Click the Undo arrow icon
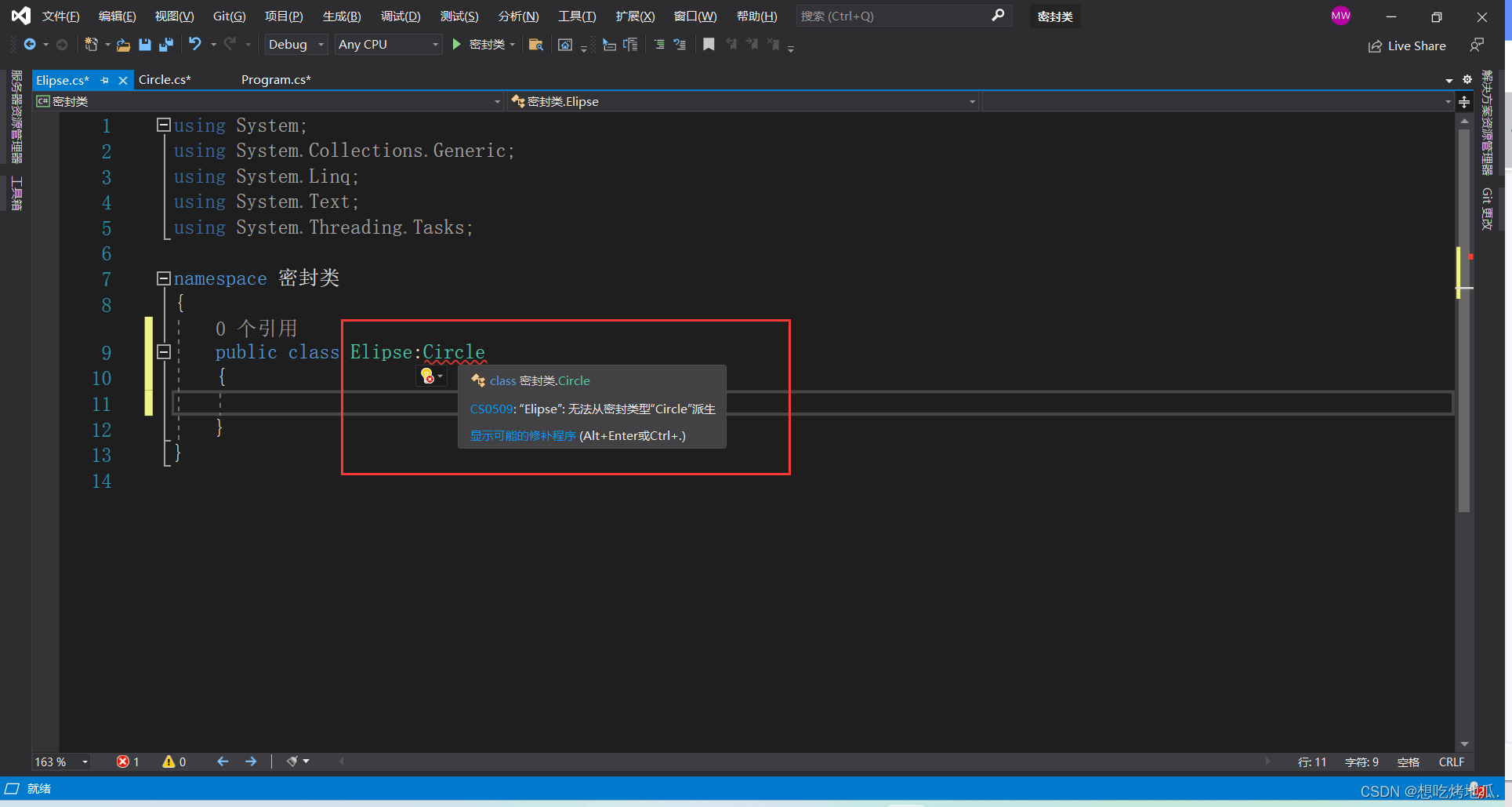The height and width of the screenshot is (807, 1512). tap(195, 45)
